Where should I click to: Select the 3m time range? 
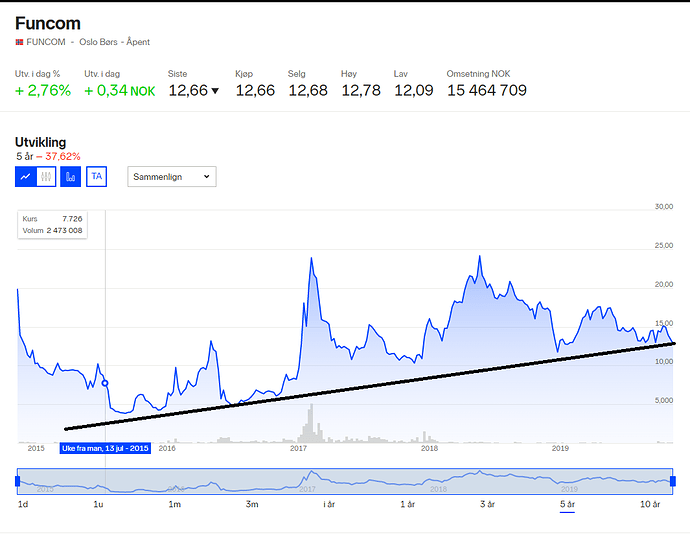click(252, 504)
